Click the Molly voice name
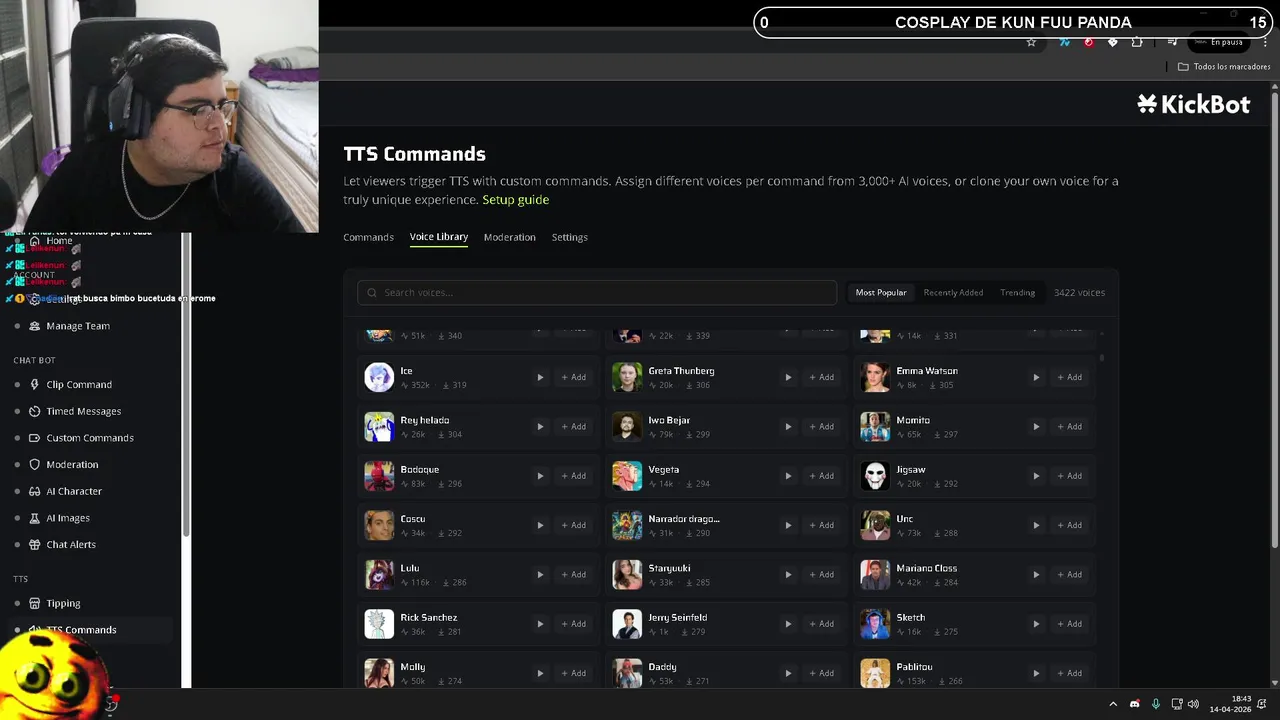The width and height of the screenshot is (1280, 720). [x=412, y=667]
